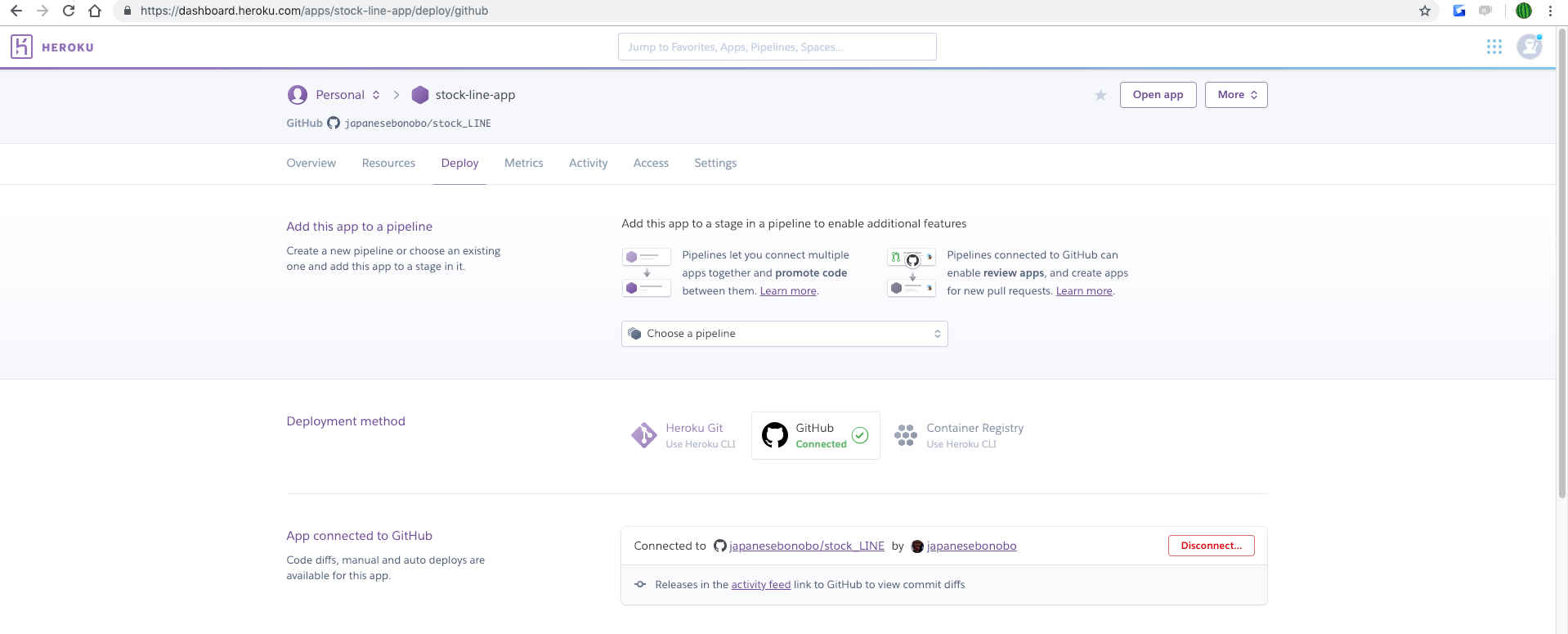Image resolution: width=1568 pixels, height=634 pixels.
Task: Switch to the Metrics tab
Action: 523,163
